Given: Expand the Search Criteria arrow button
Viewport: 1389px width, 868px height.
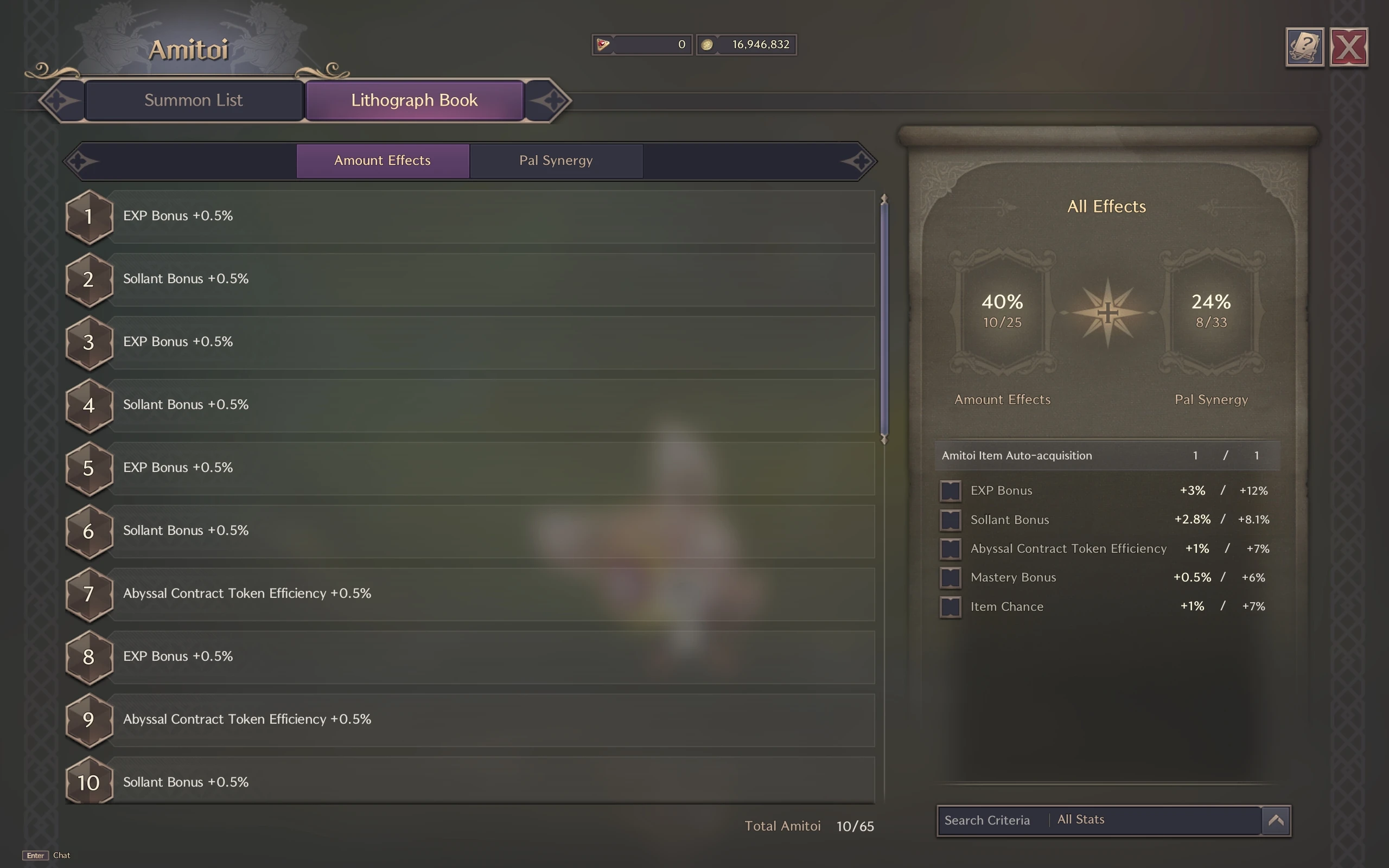Looking at the screenshot, I should (x=1276, y=820).
